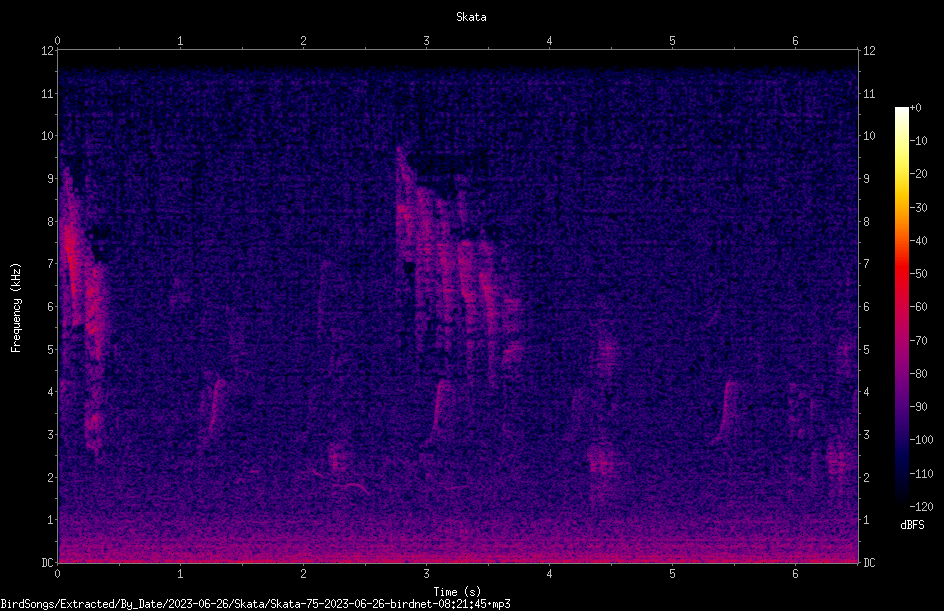Click the "DC" label on the right frequency axis
Viewport: 944px width, 611px height.
(869, 562)
